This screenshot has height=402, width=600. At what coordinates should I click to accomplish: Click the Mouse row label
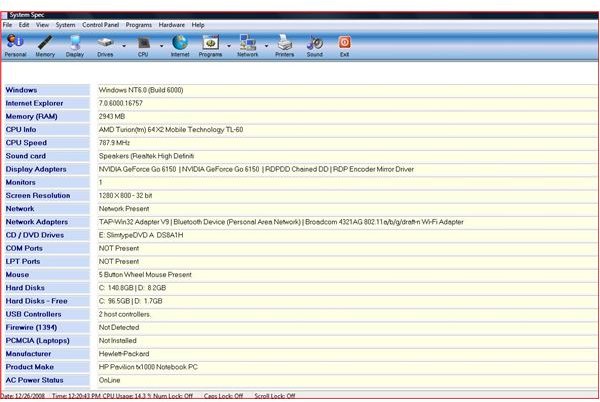17,275
